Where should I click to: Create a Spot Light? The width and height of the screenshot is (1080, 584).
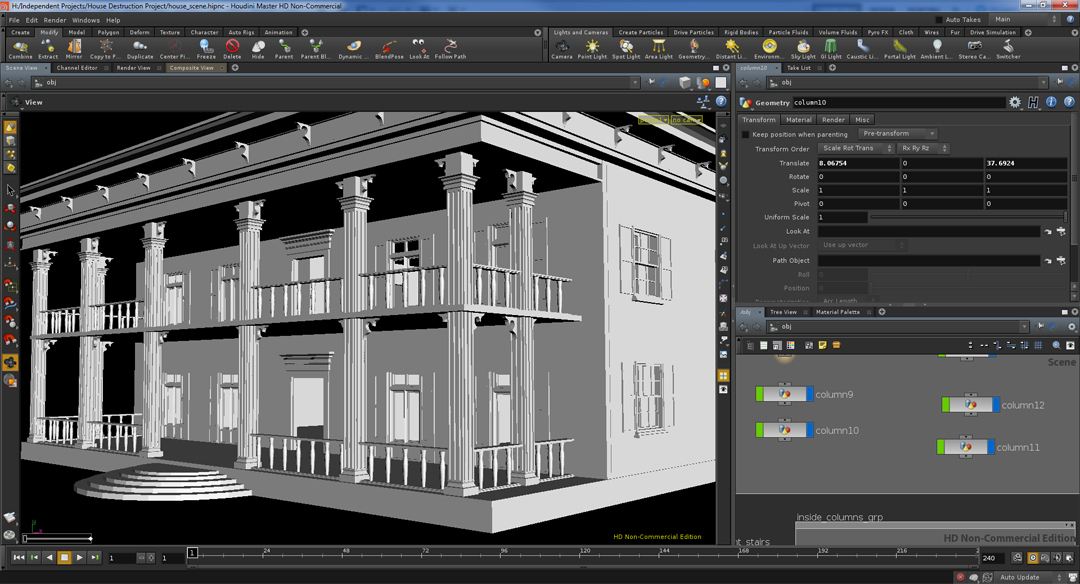point(625,49)
